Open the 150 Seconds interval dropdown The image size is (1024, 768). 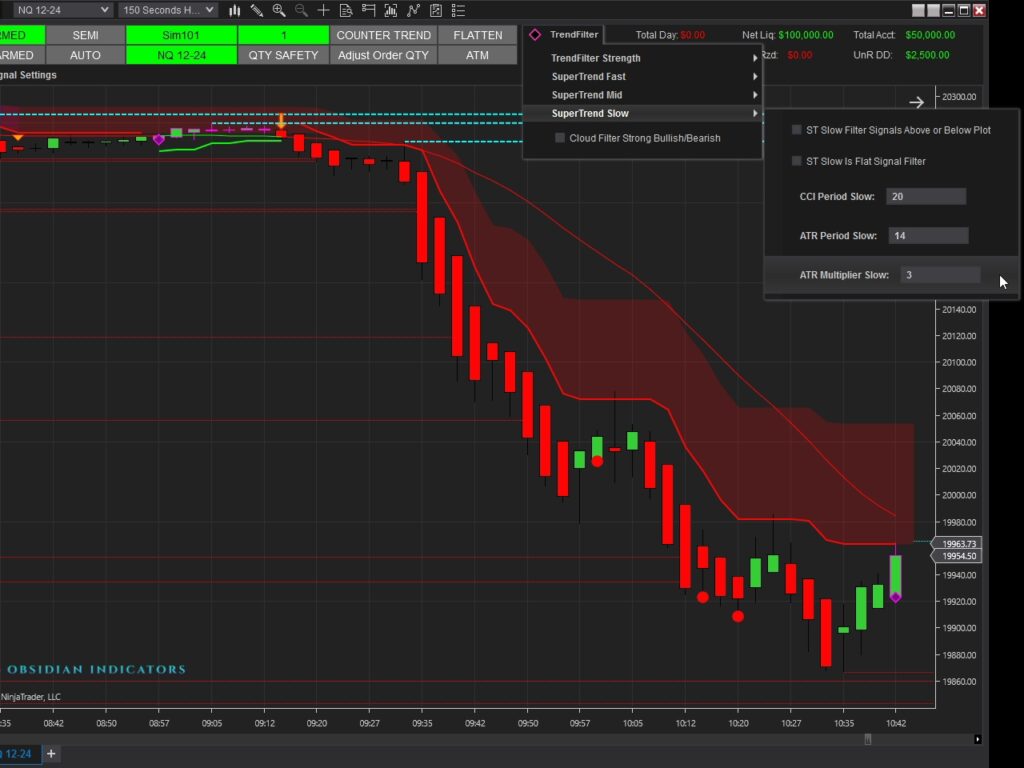click(167, 10)
